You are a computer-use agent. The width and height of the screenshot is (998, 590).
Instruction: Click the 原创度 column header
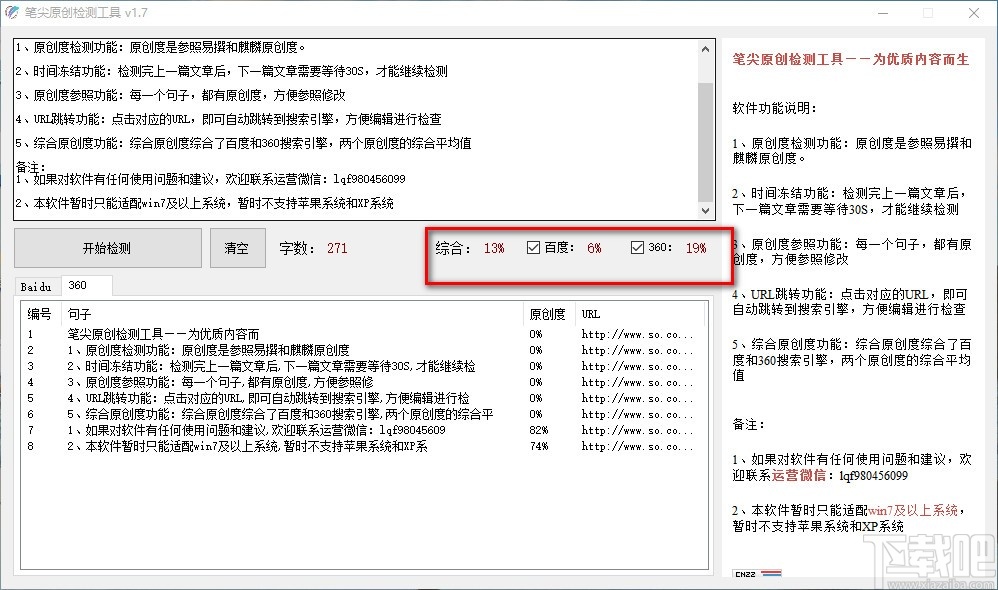549,314
